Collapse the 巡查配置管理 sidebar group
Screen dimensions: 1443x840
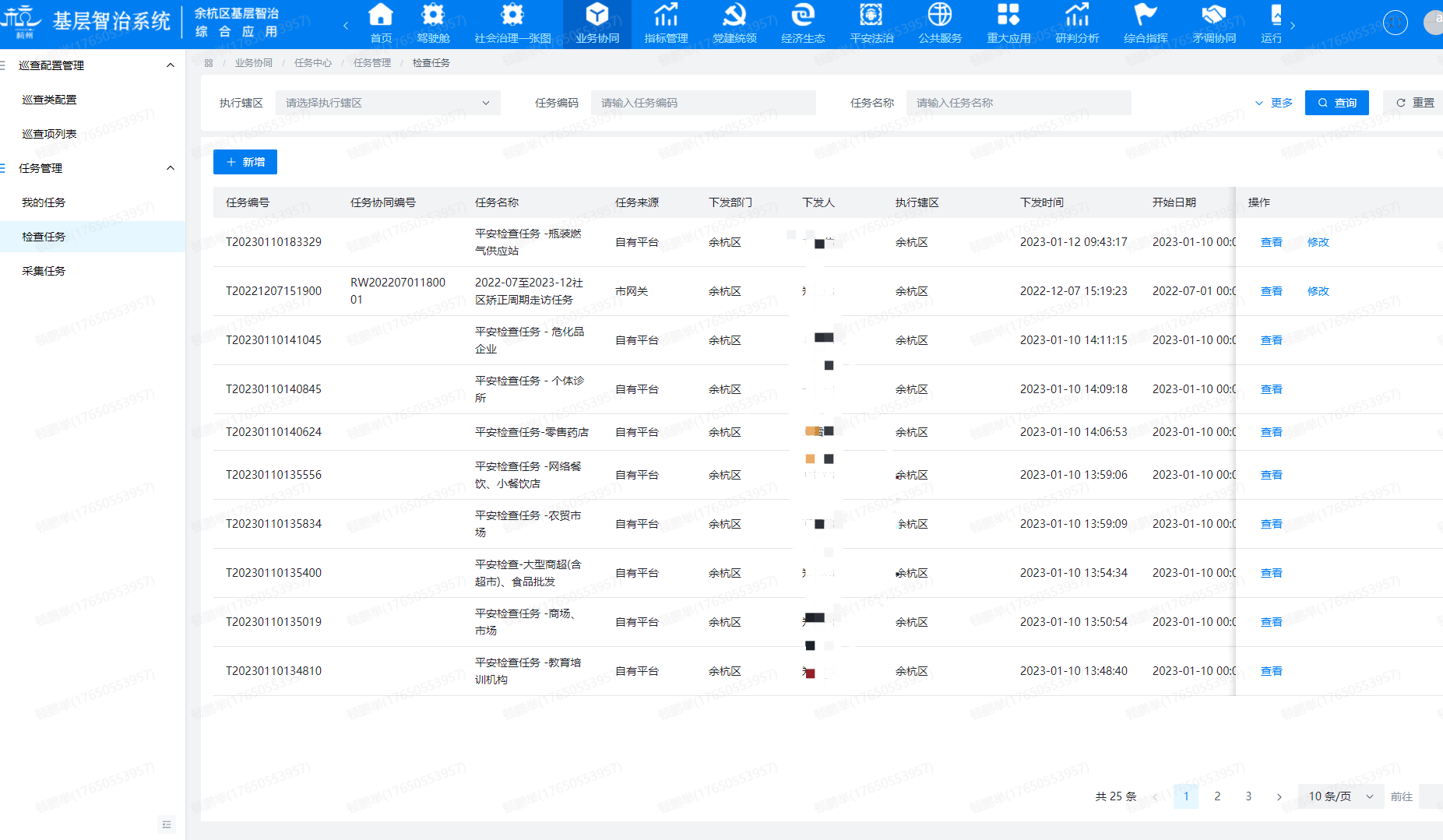[171, 65]
